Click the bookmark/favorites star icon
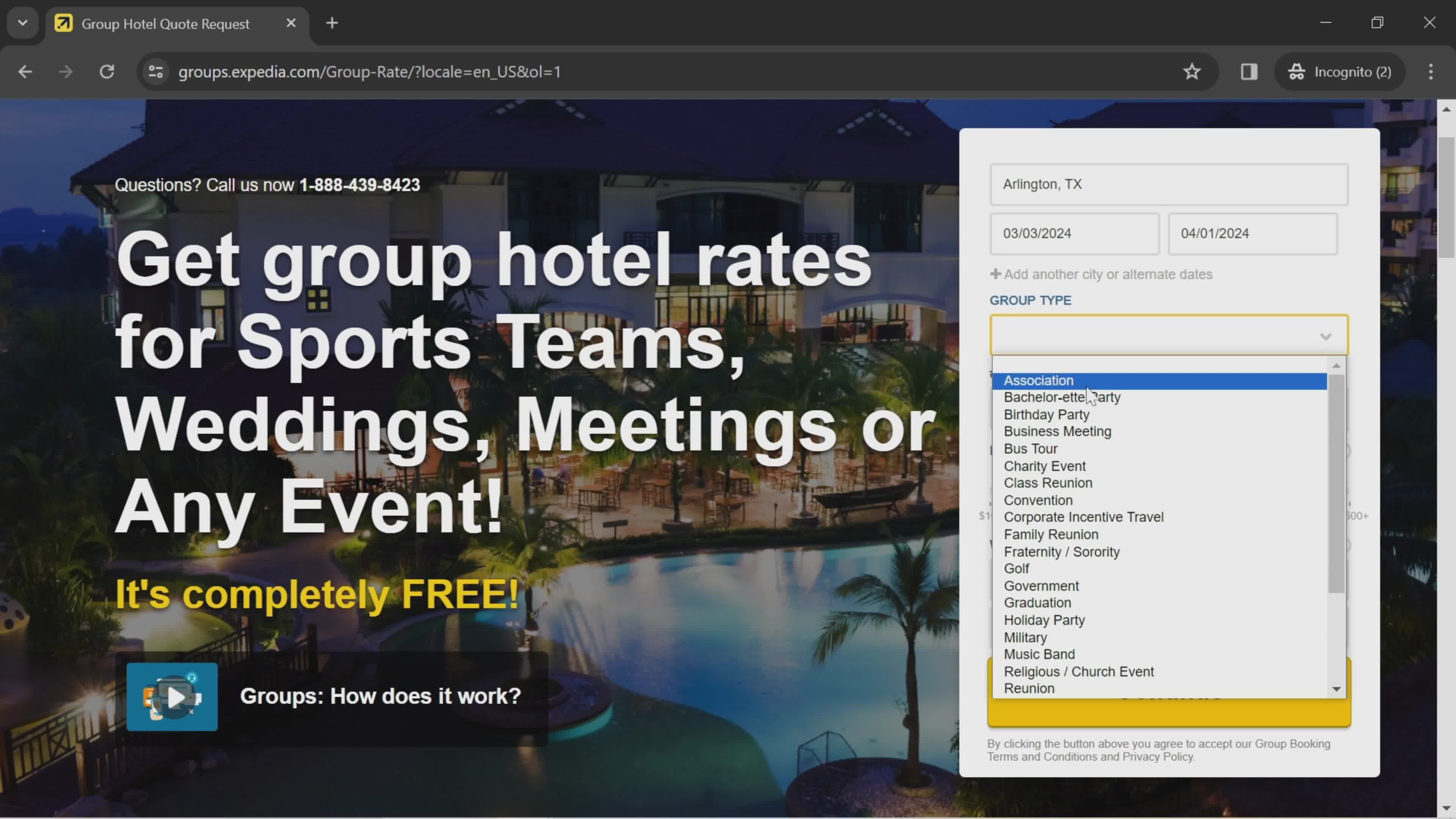 point(1192,71)
